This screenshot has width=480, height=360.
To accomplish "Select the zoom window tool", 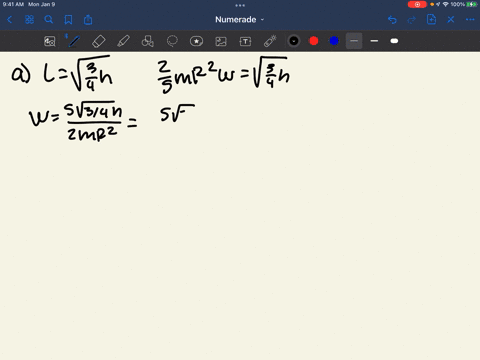I will tap(50, 41).
